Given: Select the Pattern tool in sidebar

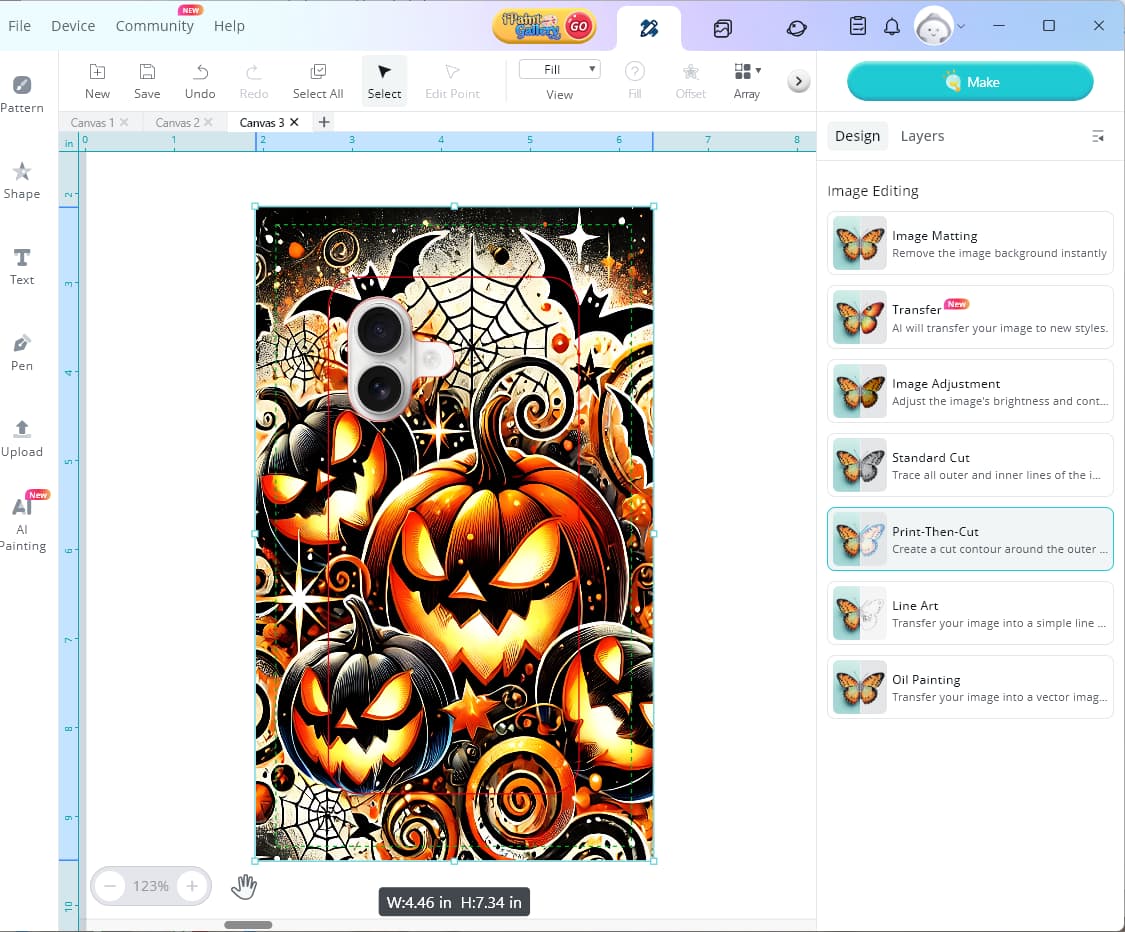Looking at the screenshot, I should 22,94.
